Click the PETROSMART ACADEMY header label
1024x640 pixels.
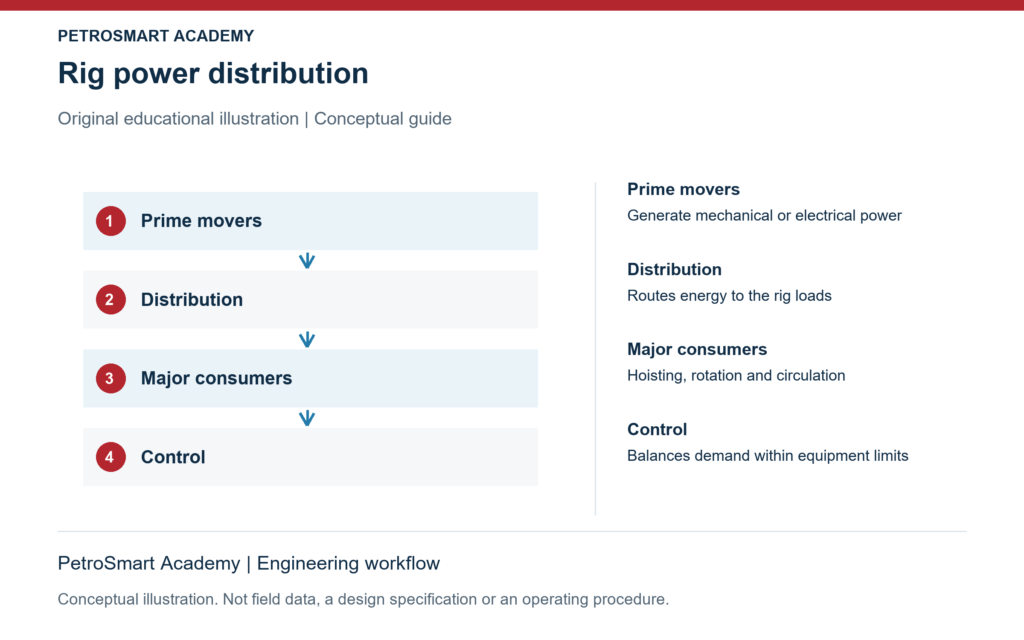pos(155,36)
